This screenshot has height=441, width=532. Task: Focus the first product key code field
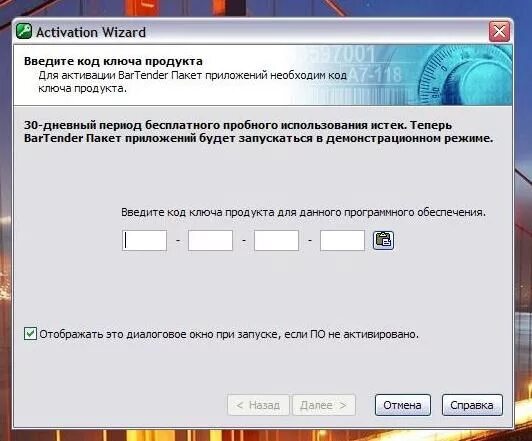[145, 241]
